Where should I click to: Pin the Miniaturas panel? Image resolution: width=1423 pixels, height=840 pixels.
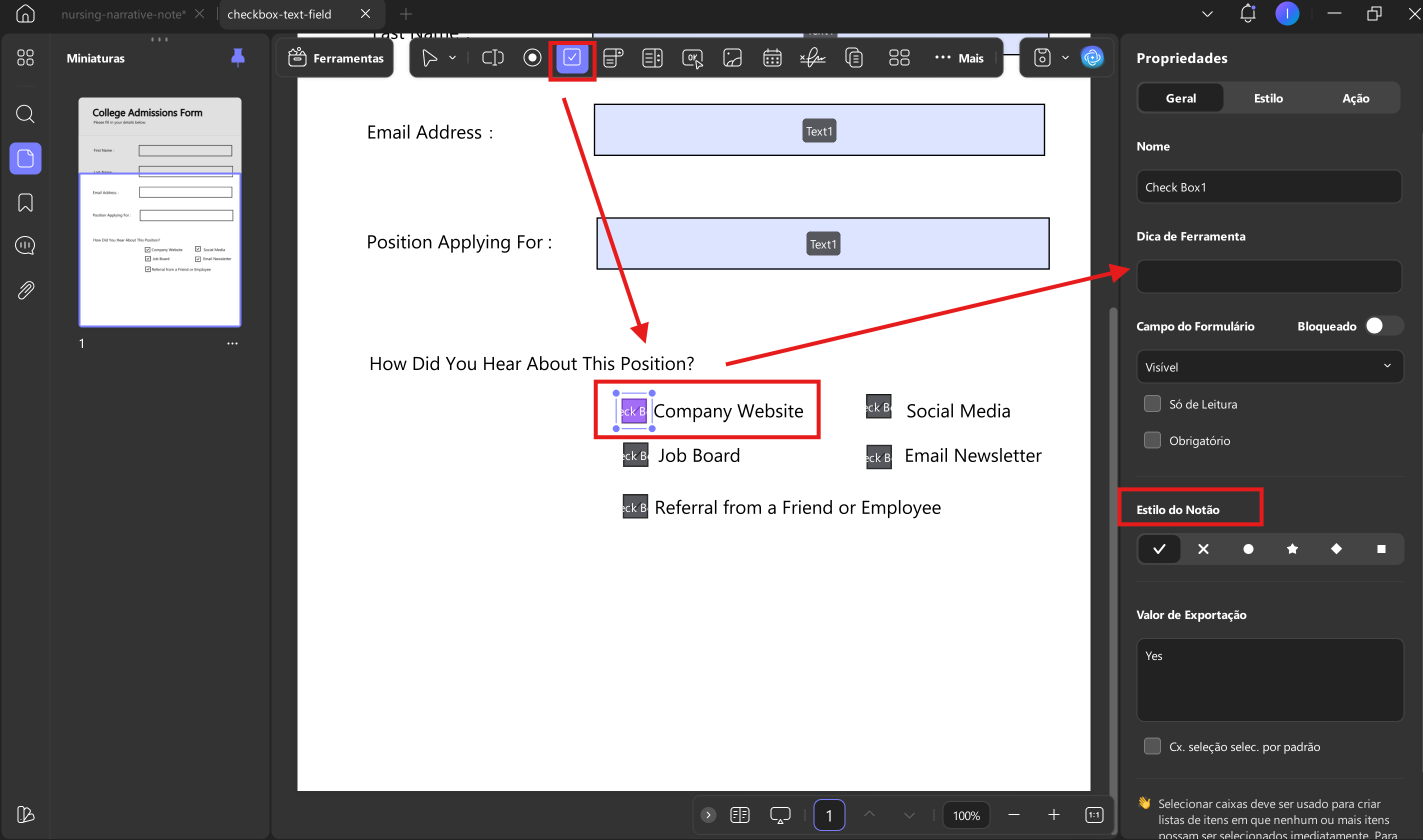click(x=237, y=57)
